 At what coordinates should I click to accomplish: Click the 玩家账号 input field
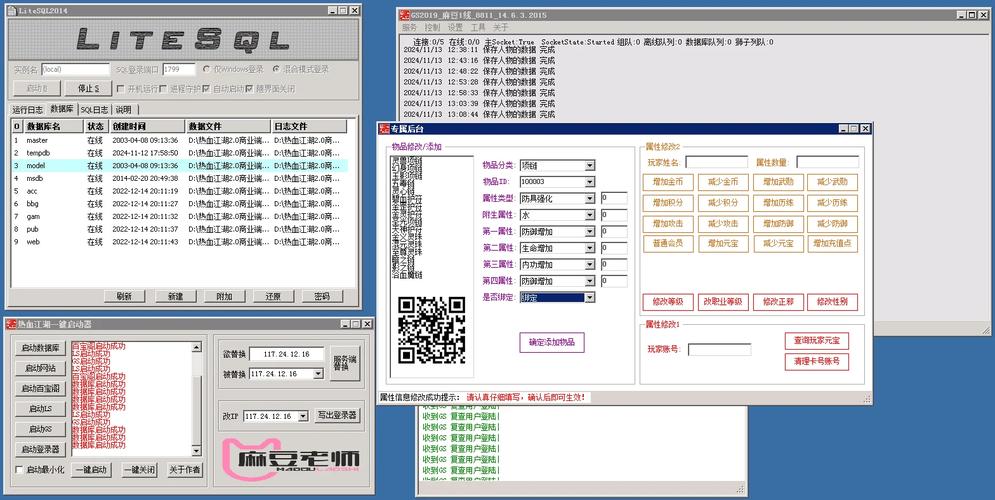pyautogui.click(x=719, y=350)
